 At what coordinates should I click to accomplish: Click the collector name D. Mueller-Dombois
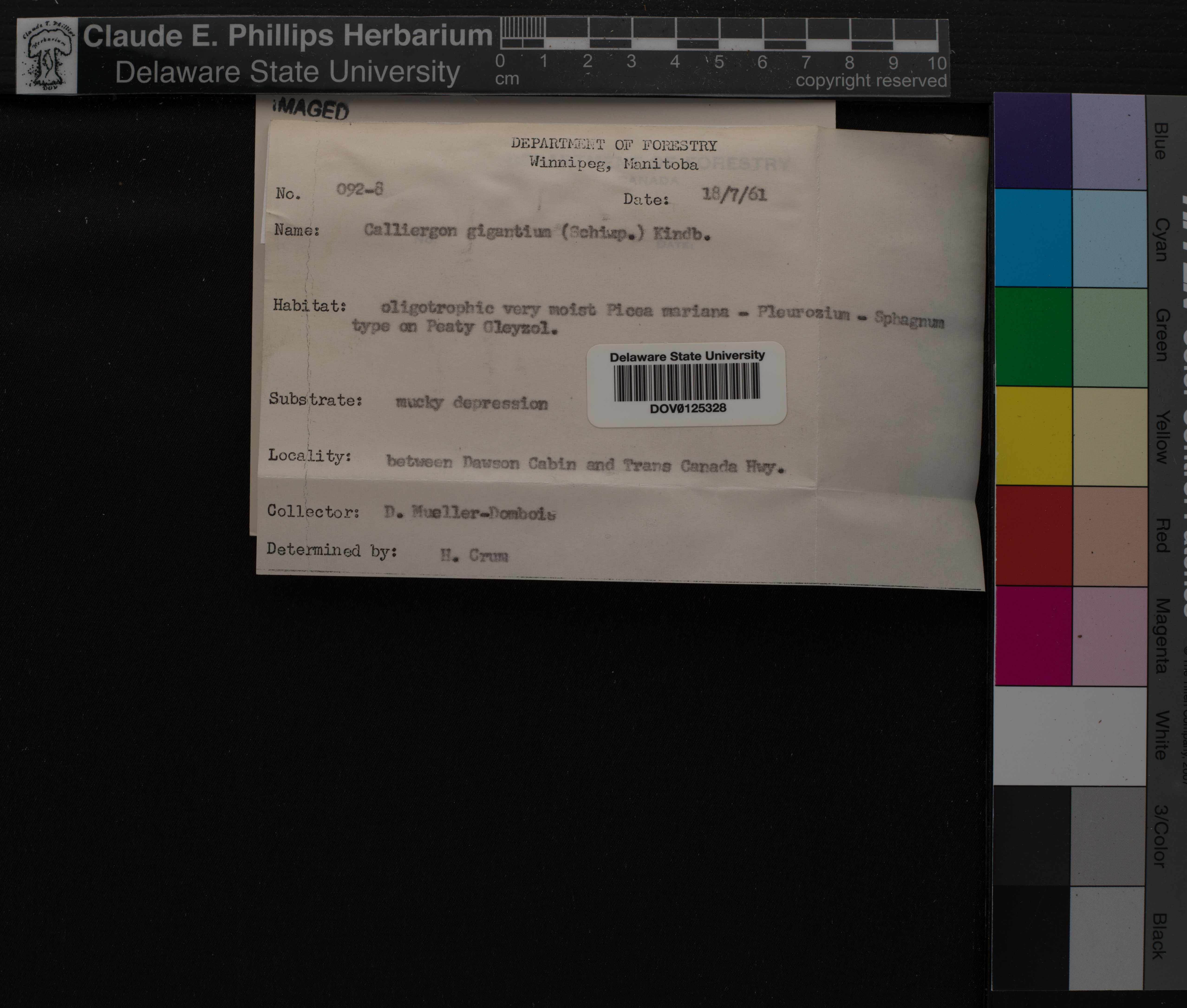point(470,513)
